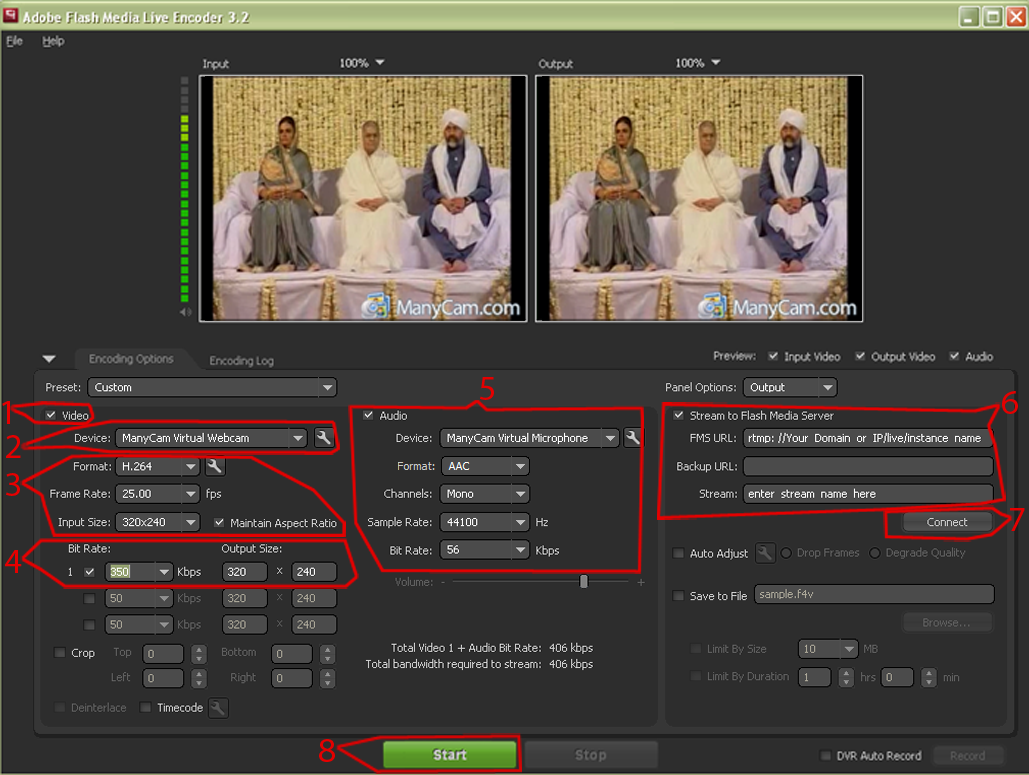
Task: Click the FMS URL input field
Action: point(868,438)
